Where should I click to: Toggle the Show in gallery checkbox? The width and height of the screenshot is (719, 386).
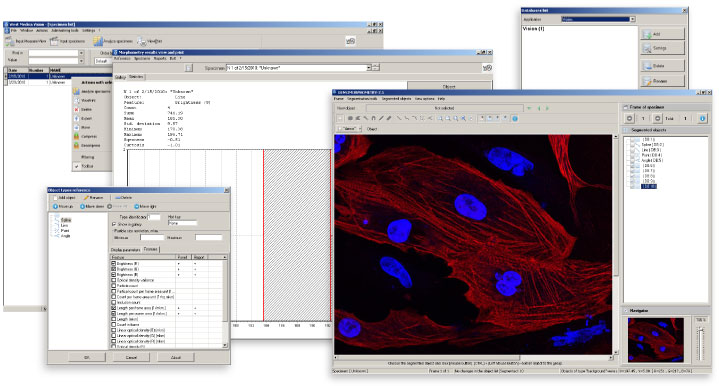114,224
